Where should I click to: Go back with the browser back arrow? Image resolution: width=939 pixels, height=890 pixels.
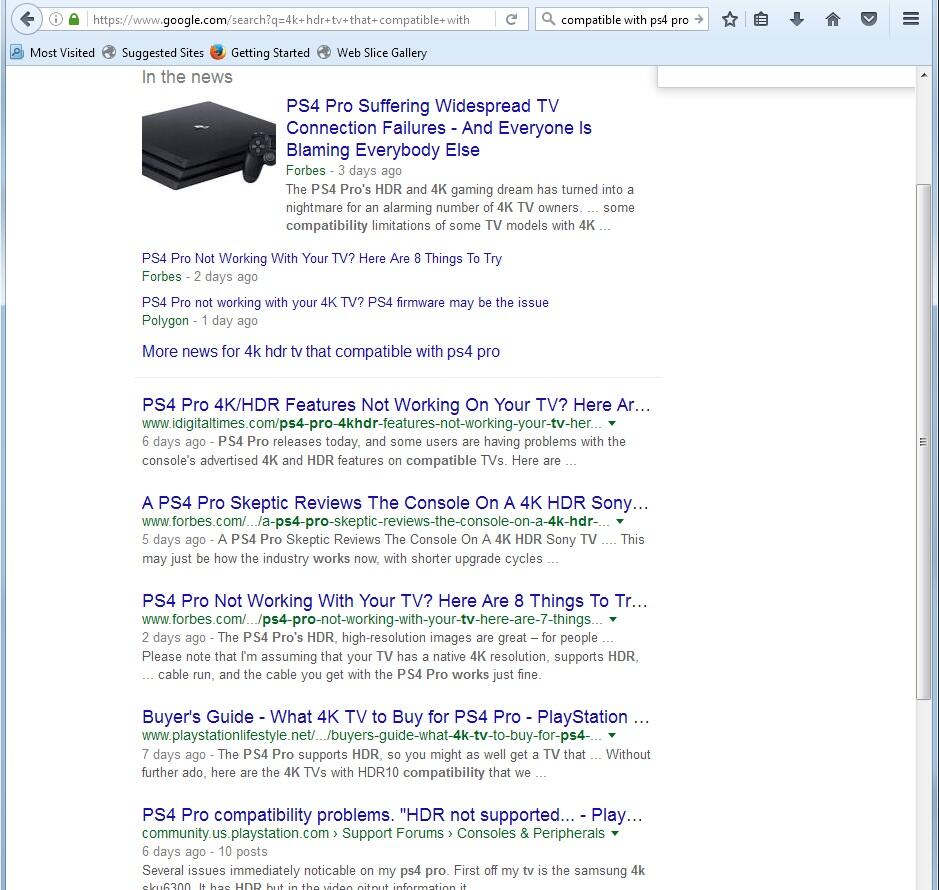[27, 19]
